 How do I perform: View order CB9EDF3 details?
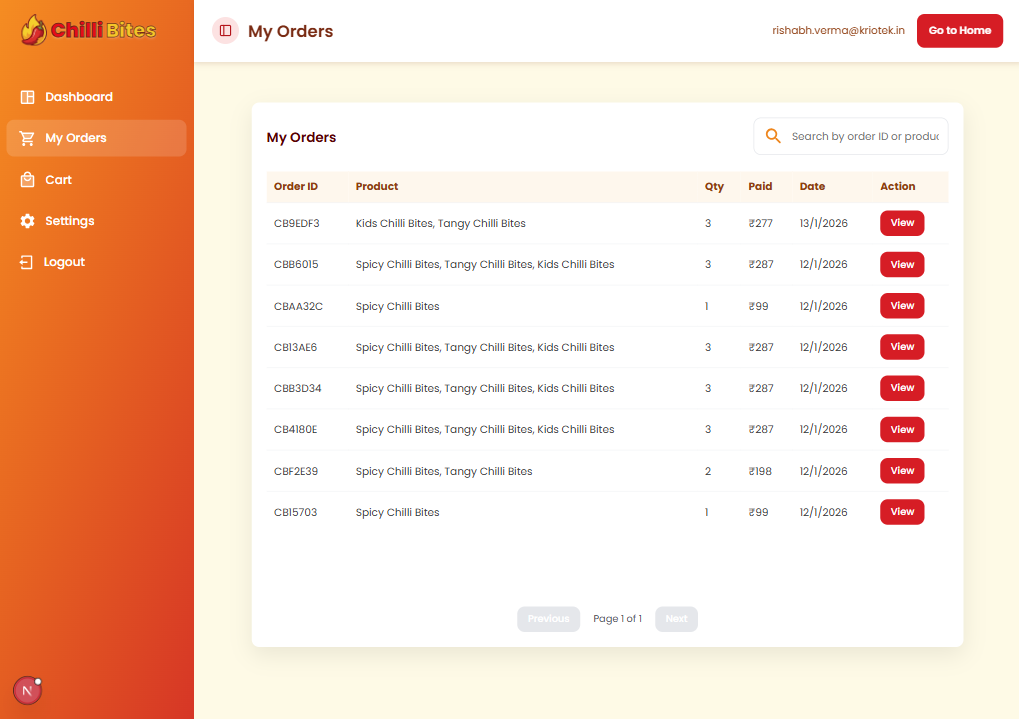[x=901, y=223]
